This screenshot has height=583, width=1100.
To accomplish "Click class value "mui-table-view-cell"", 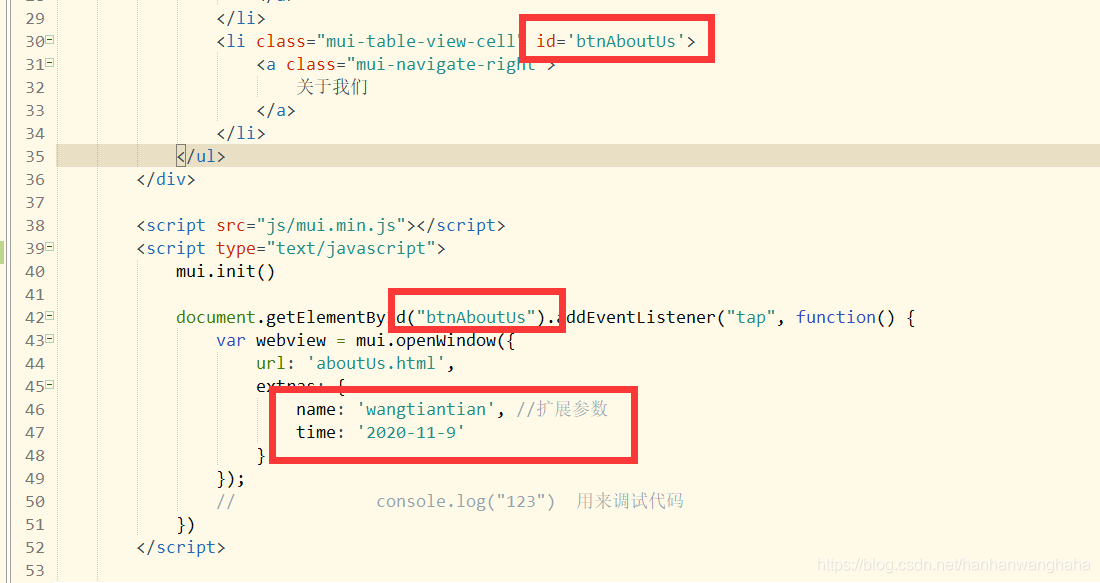I will (420, 41).
